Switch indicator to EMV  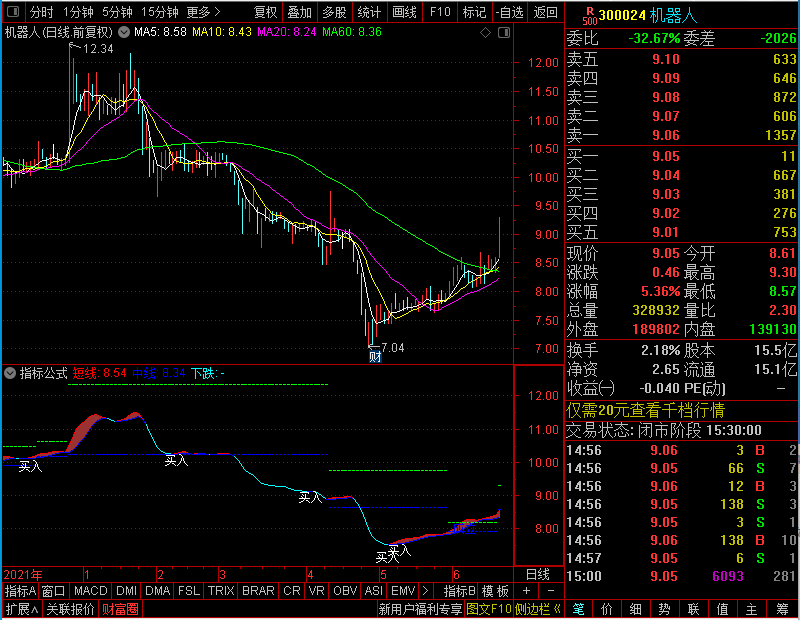click(403, 591)
